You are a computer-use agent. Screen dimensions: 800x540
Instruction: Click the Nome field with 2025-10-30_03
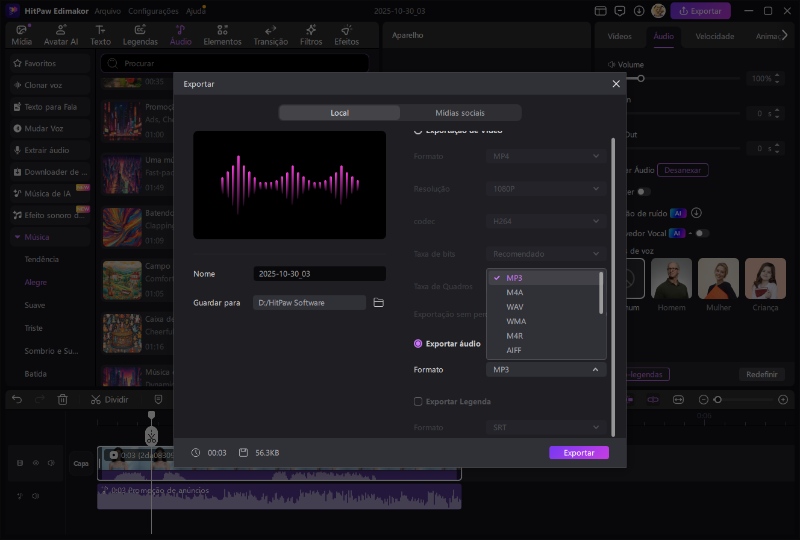(x=319, y=273)
